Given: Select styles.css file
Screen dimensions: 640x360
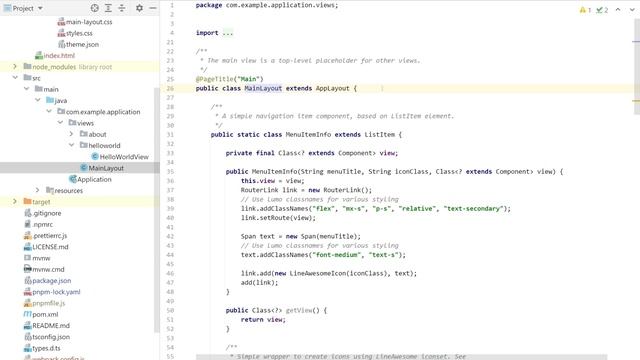Looking at the screenshot, I should tap(79, 33).
